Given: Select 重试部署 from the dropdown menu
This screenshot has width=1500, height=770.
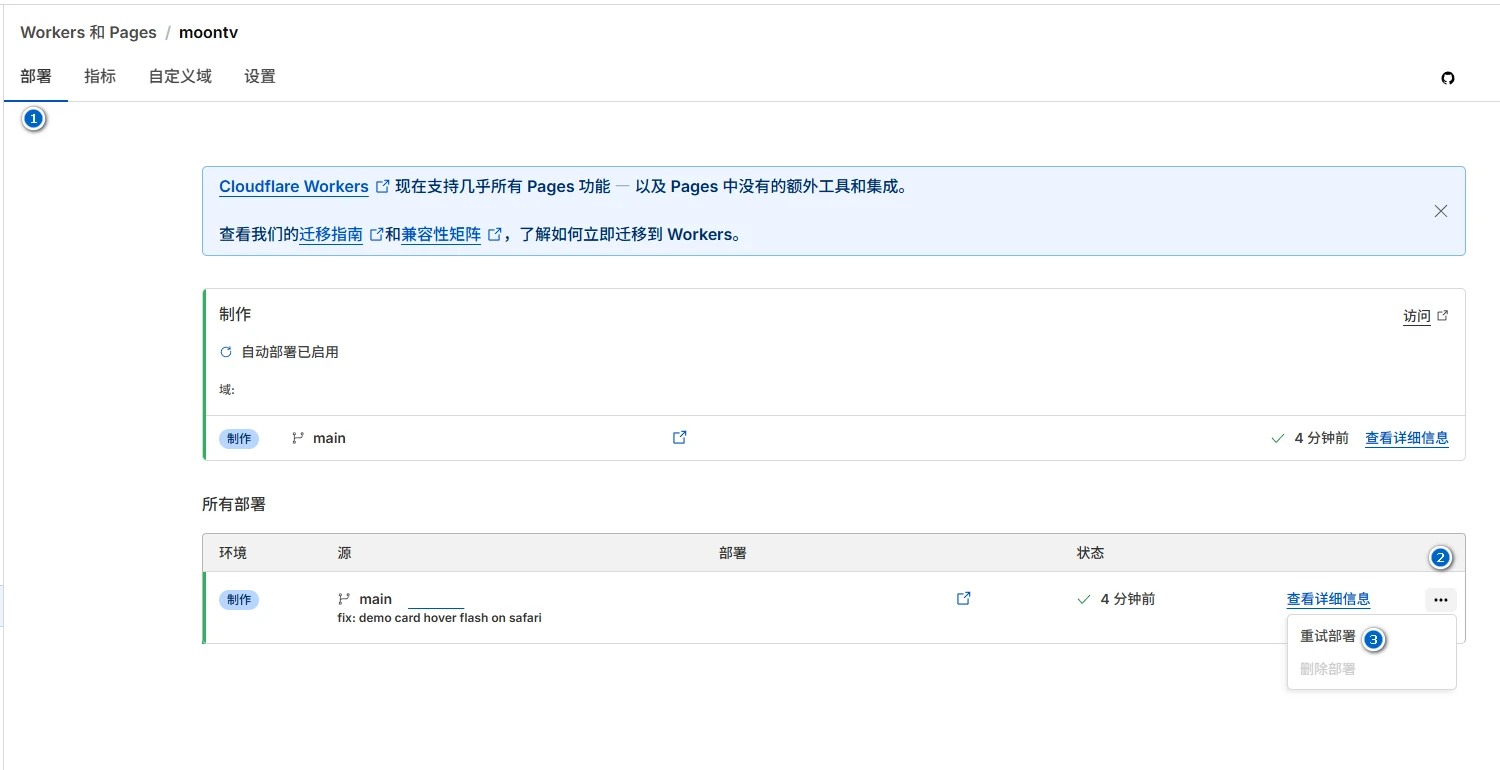Looking at the screenshot, I should tap(1327, 636).
